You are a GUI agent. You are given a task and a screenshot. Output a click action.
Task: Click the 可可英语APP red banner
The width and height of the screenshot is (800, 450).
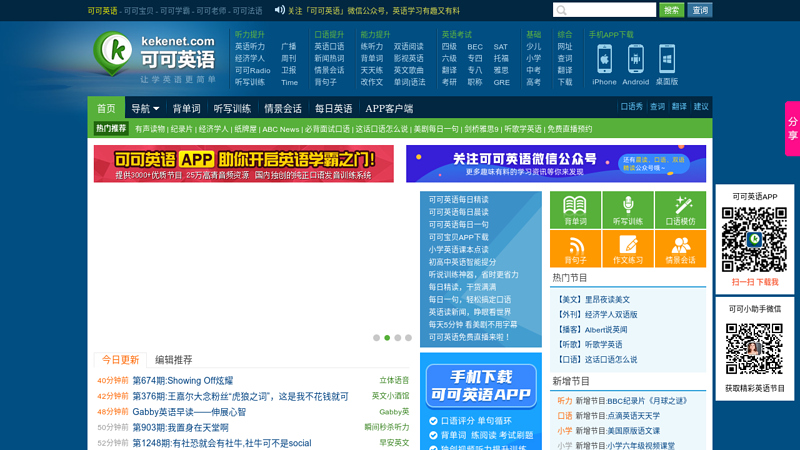244,164
